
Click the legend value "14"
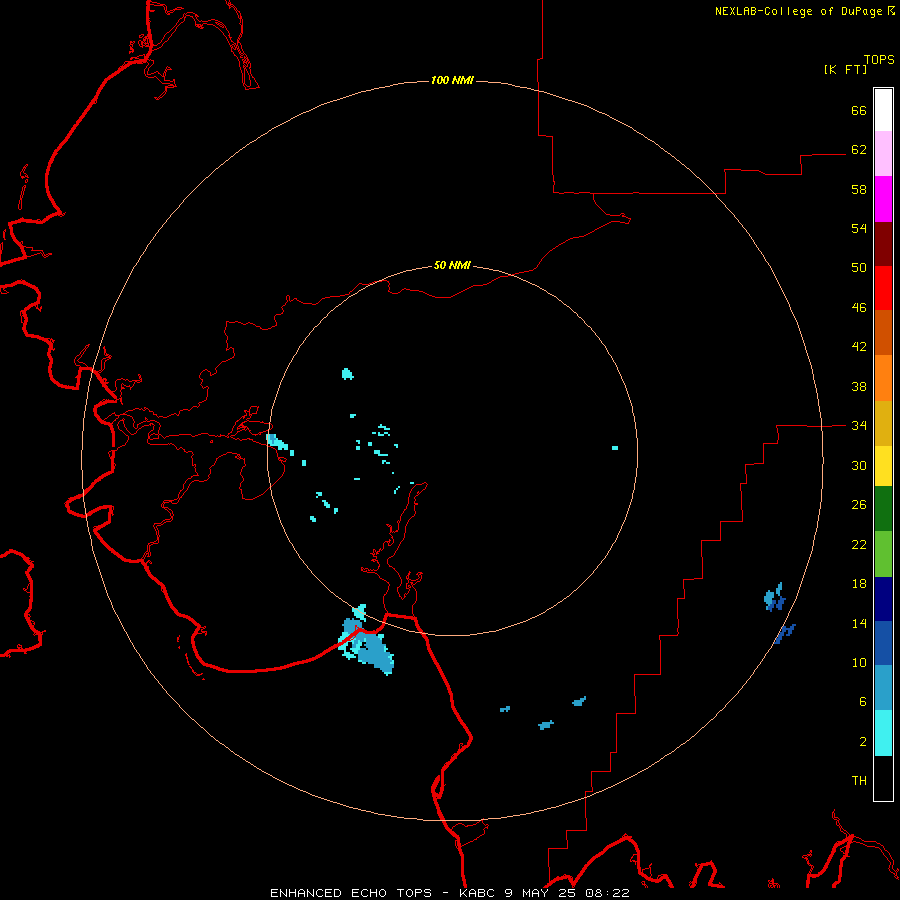point(859,623)
